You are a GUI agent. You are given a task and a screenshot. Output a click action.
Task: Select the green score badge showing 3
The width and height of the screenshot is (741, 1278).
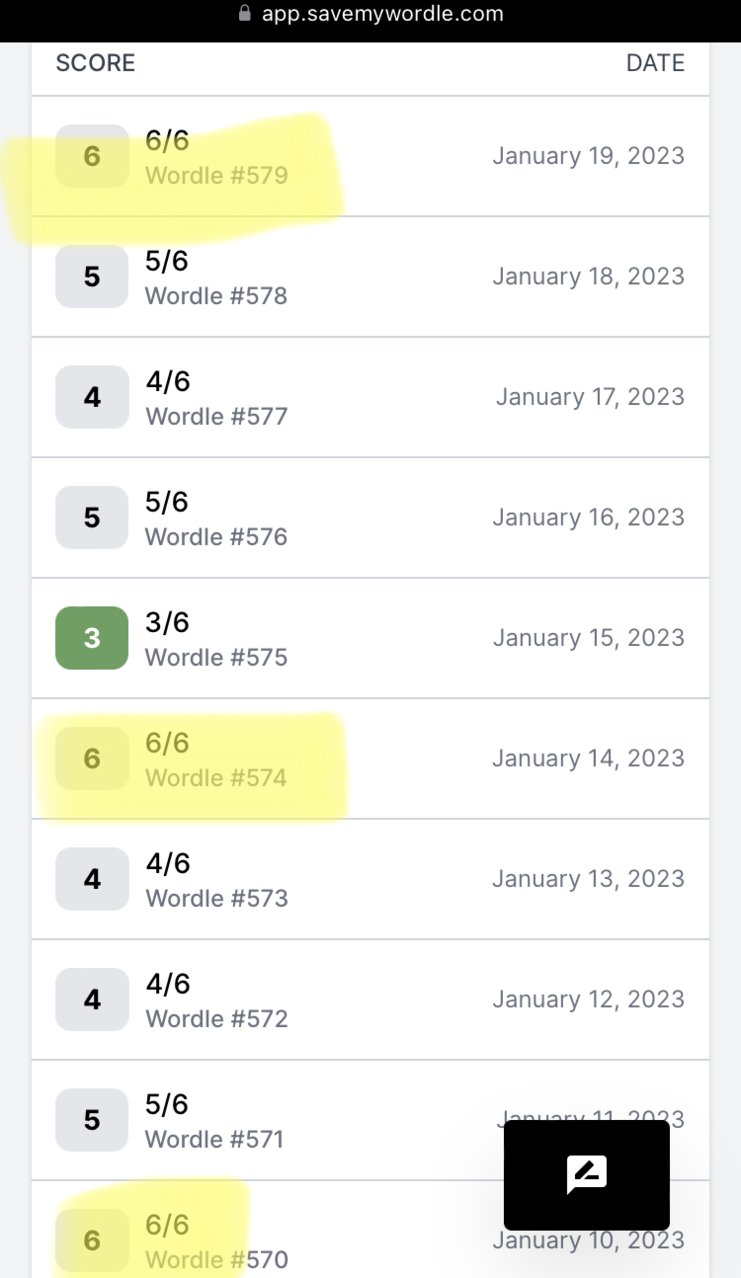[92, 638]
